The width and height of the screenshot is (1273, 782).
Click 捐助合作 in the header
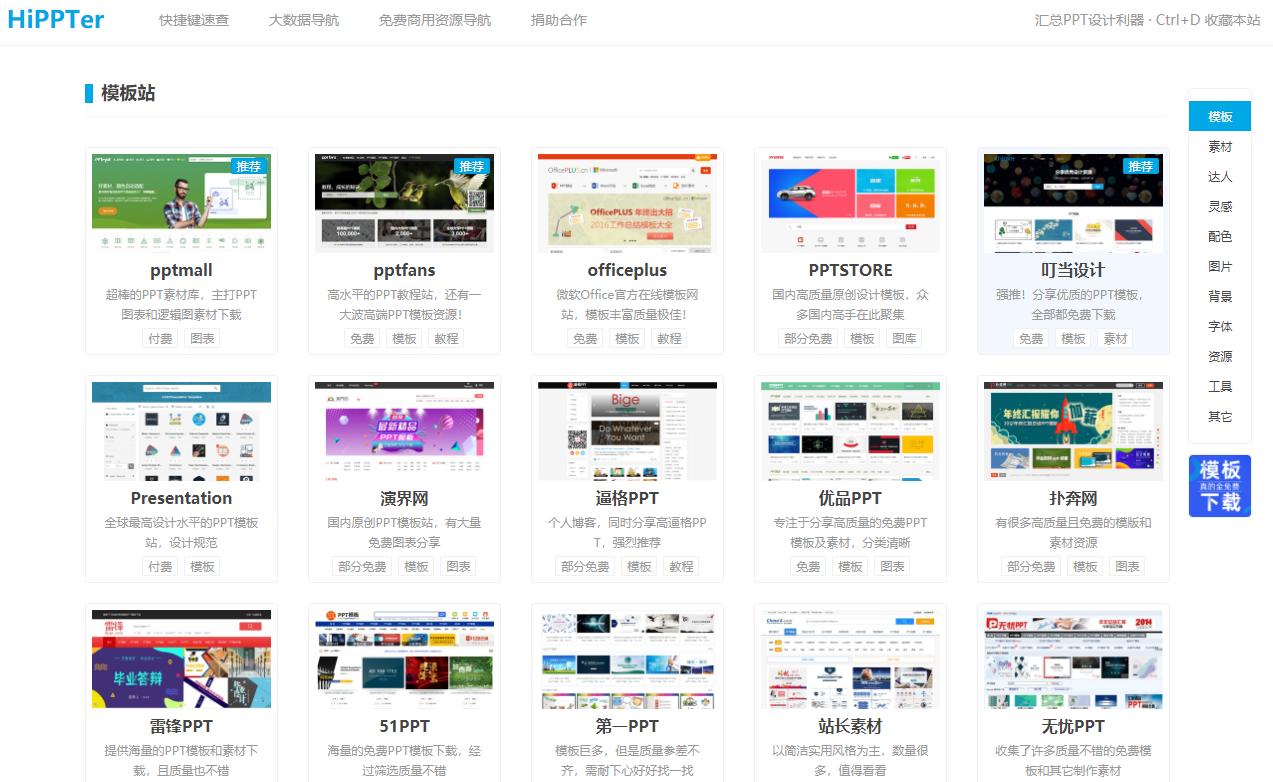559,20
